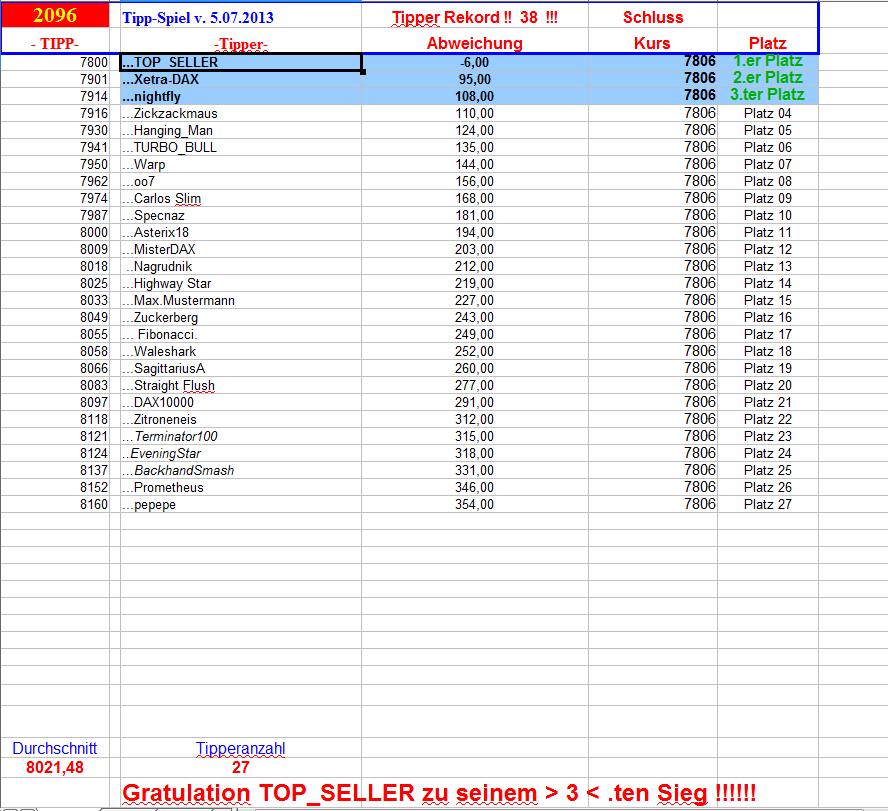Select the SagittariusA cell
The height and width of the screenshot is (811, 888).
point(241,368)
